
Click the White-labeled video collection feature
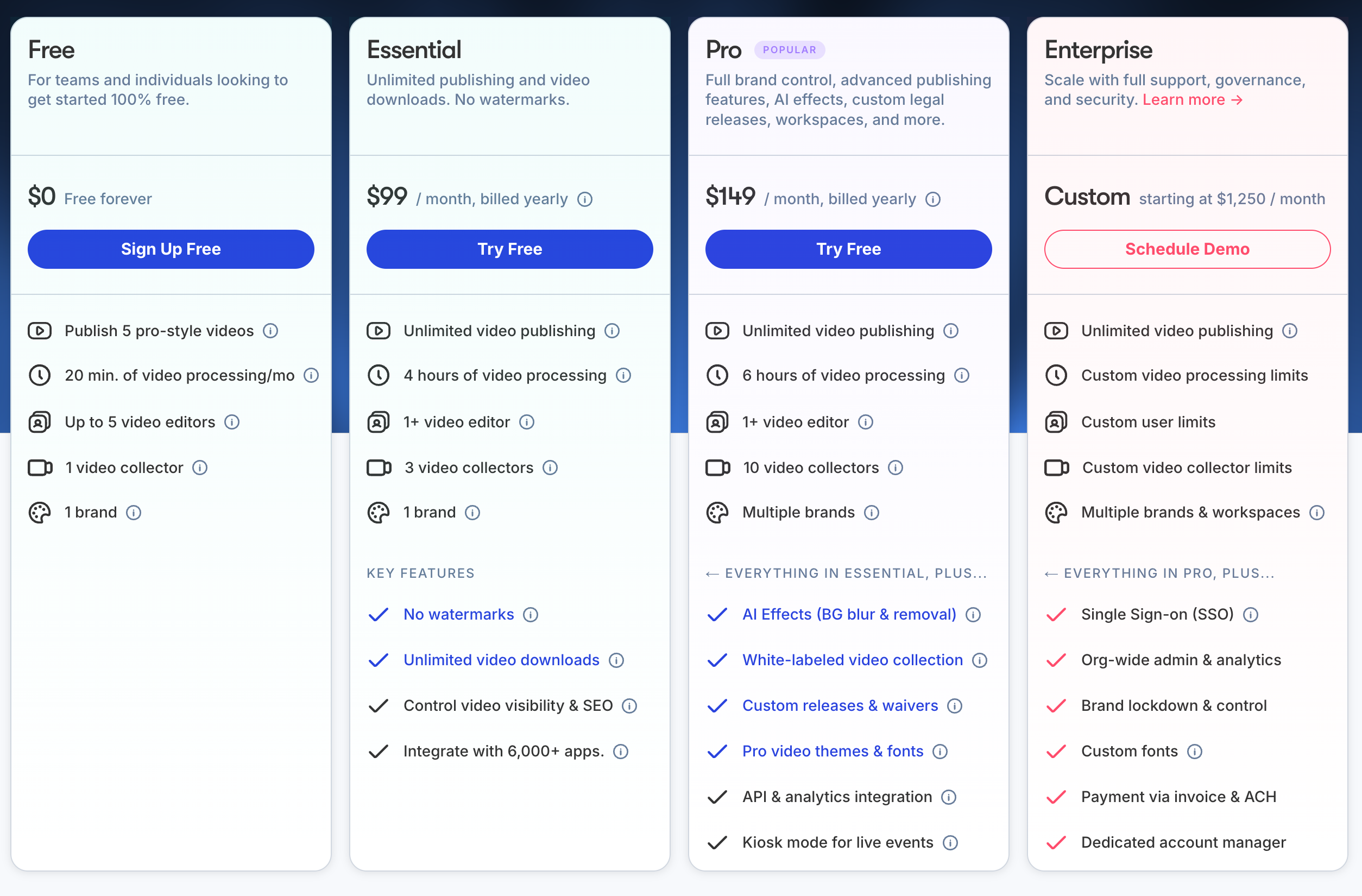click(852, 660)
